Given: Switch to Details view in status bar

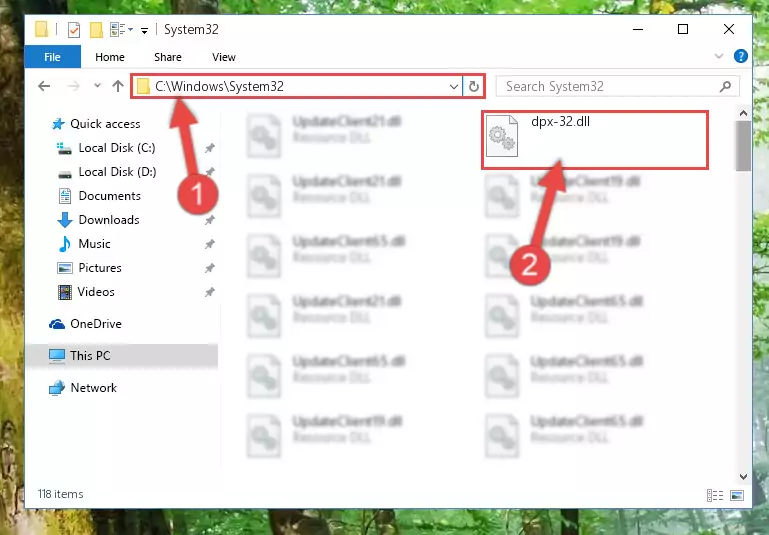Looking at the screenshot, I should [715, 495].
